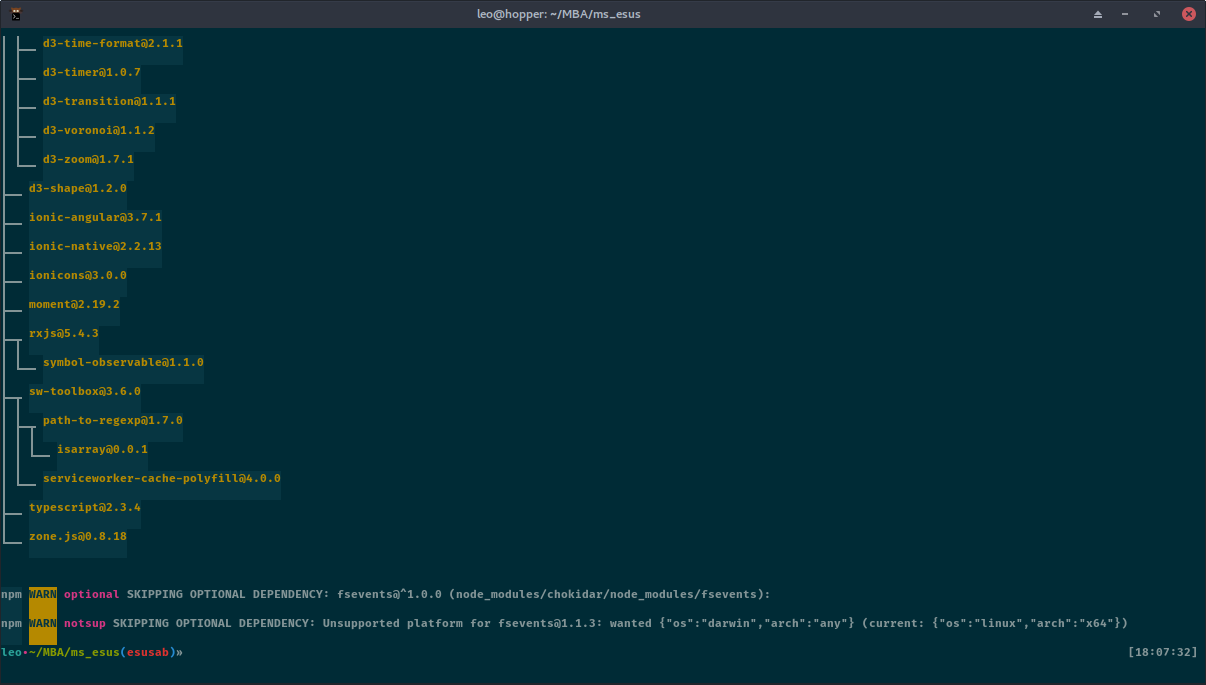This screenshot has width=1206, height=685.
Task: Maximize the terminal window
Action: coord(1157,14)
